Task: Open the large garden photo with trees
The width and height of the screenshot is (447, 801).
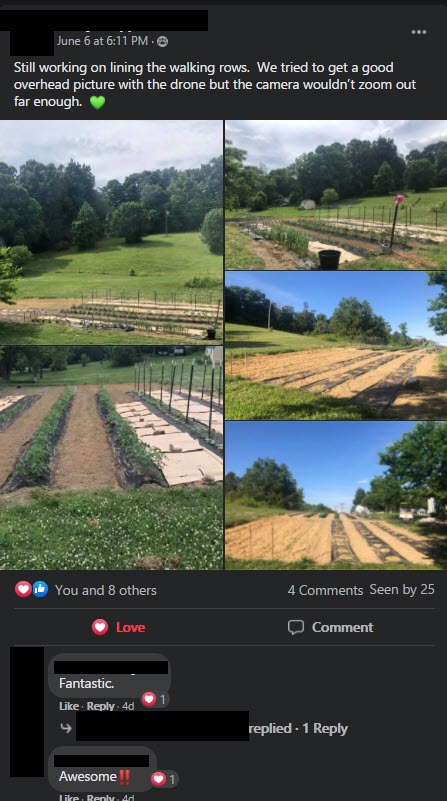Action: click(x=111, y=232)
